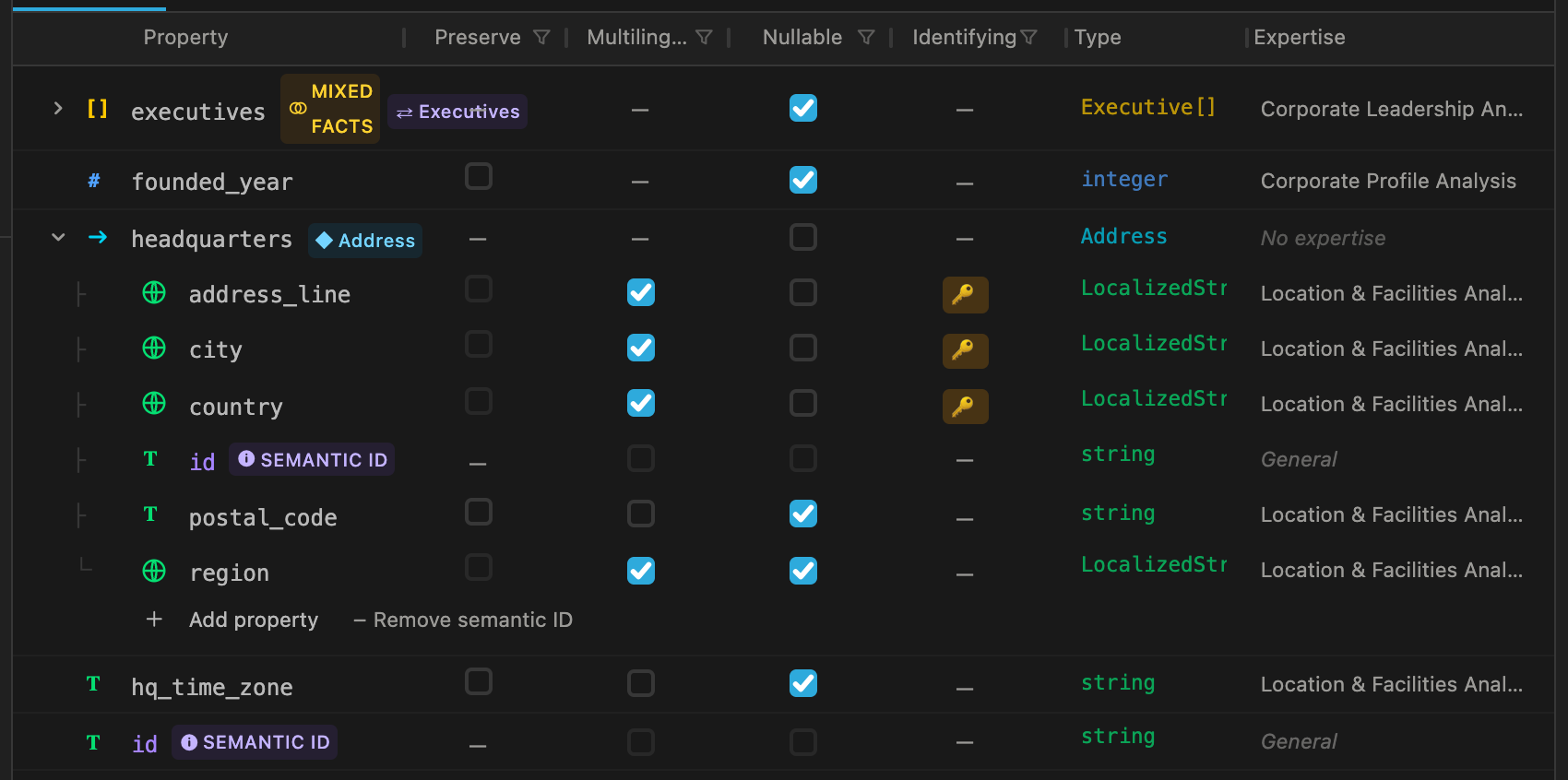Image resolution: width=1568 pixels, height=780 pixels.
Task: Click the hash number icon beside founded_year
Action: [x=94, y=181]
